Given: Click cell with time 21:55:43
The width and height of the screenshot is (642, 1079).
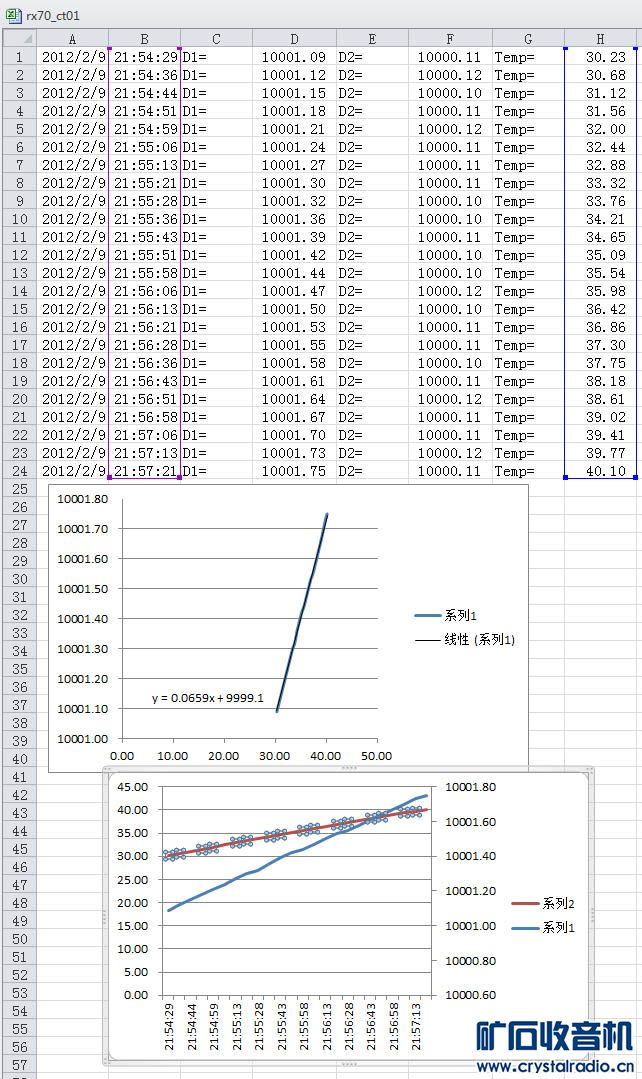Looking at the screenshot, I should pyautogui.click(x=145, y=237).
